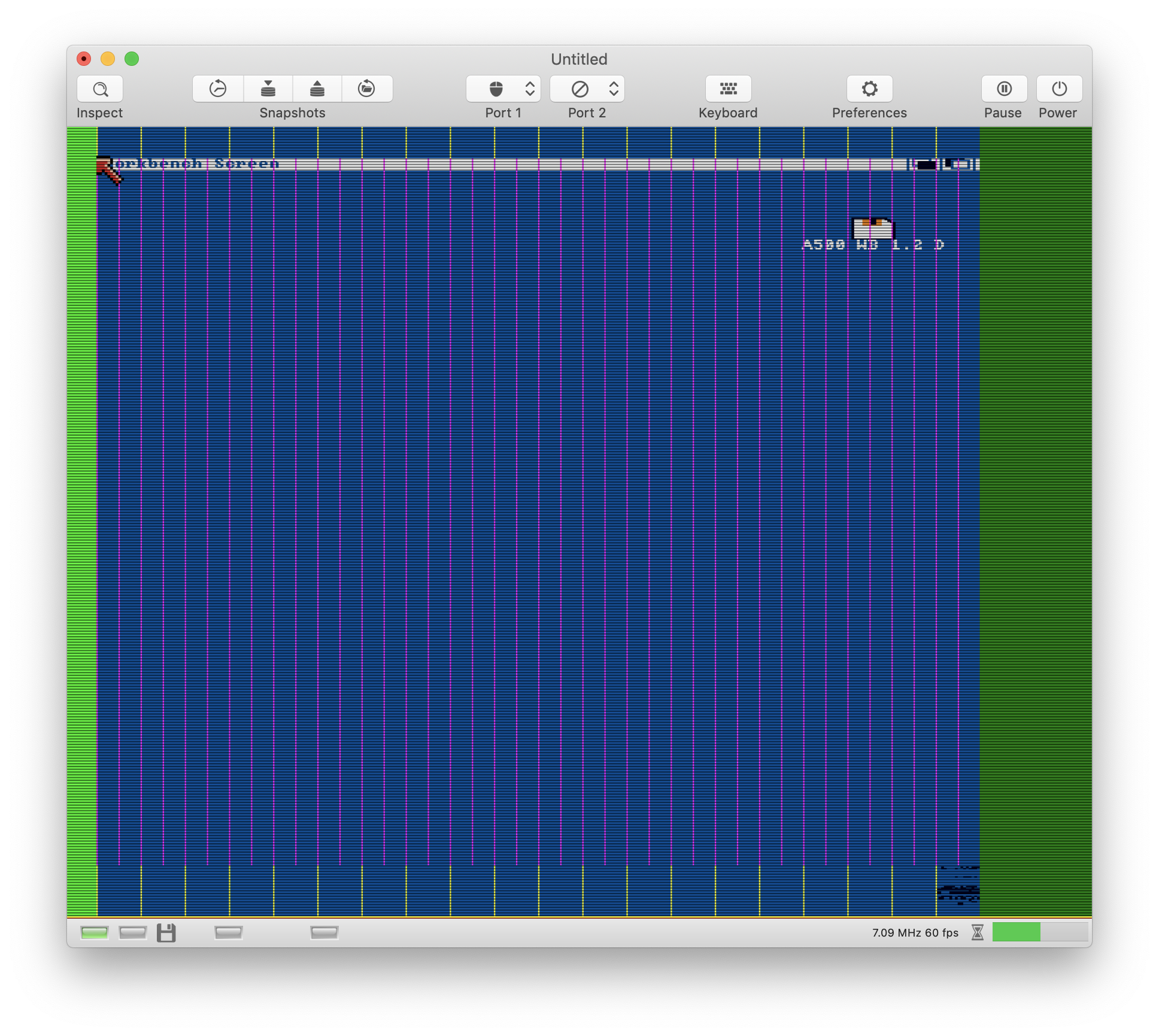This screenshot has height=1036, width=1159.
Task: Click the second drive LED in status bar
Action: point(133,932)
